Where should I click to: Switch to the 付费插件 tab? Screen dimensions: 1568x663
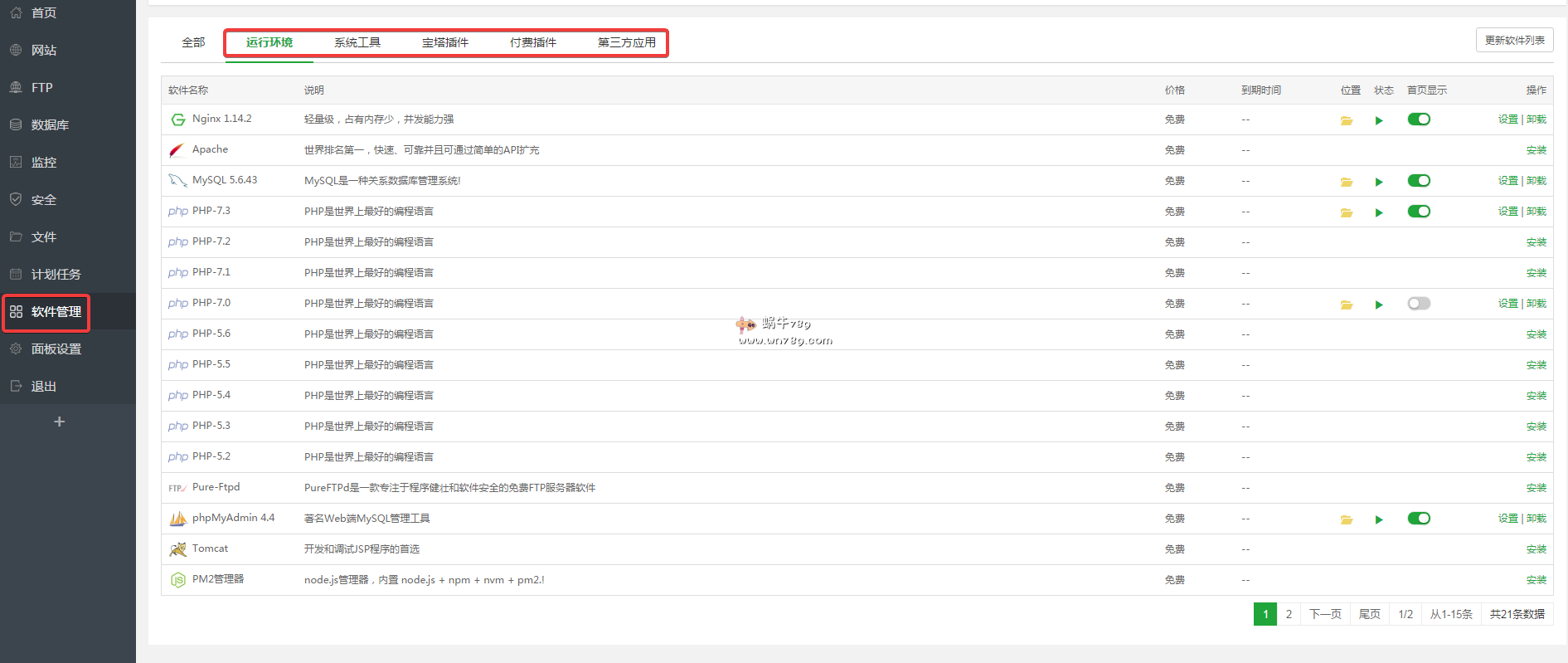pyautogui.click(x=533, y=42)
